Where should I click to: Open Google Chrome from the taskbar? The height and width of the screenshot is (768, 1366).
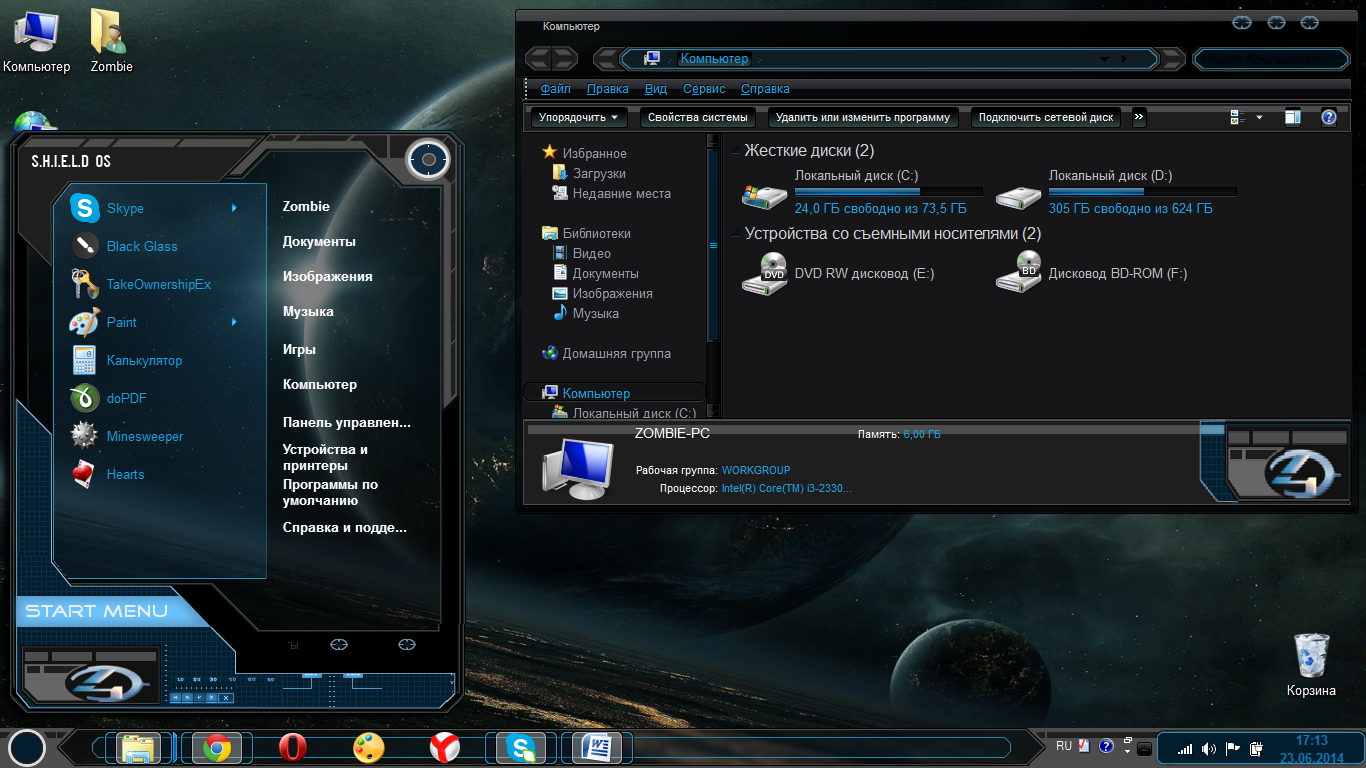216,747
